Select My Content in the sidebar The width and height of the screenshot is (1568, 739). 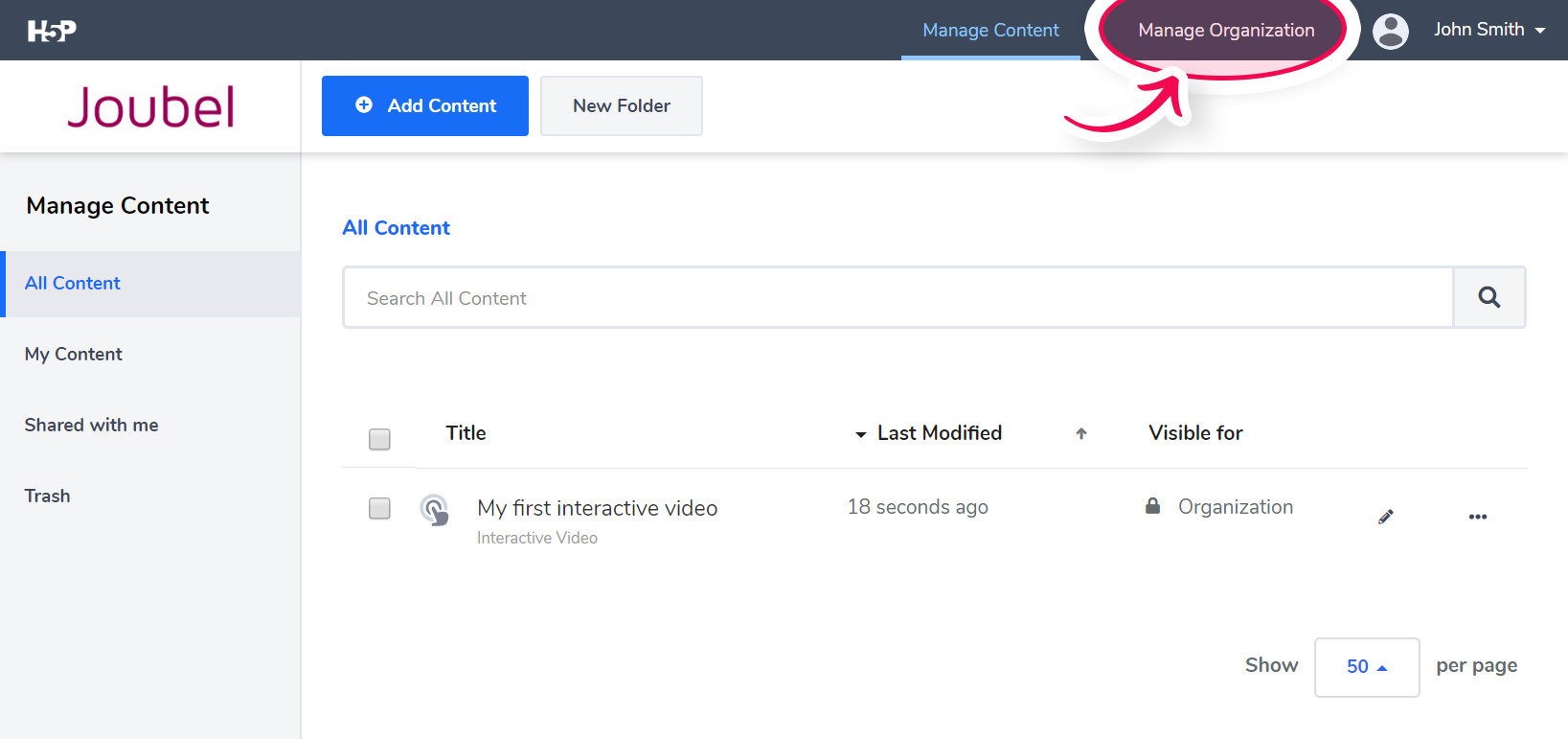(74, 354)
